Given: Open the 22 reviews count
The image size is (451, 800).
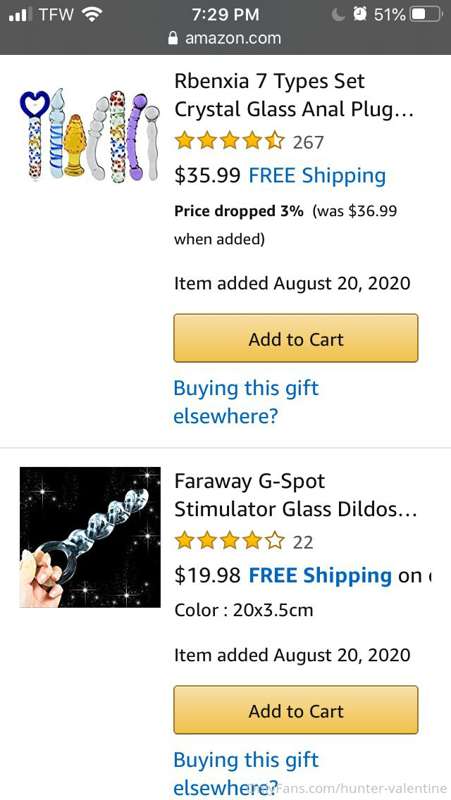Looking at the screenshot, I should (303, 542).
